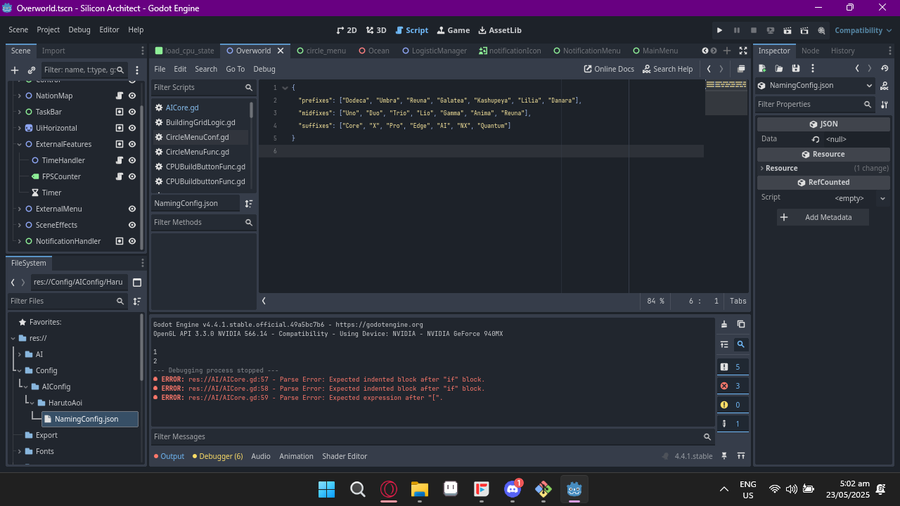Image resolution: width=900 pixels, height=506 pixels.
Task: Expand the Fonts folder
Action: (20, 451)
